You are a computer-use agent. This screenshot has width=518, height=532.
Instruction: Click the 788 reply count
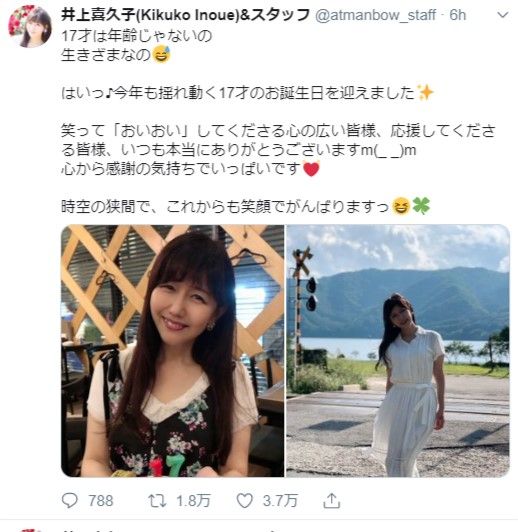pyautogui.click(x=100, y=501)
